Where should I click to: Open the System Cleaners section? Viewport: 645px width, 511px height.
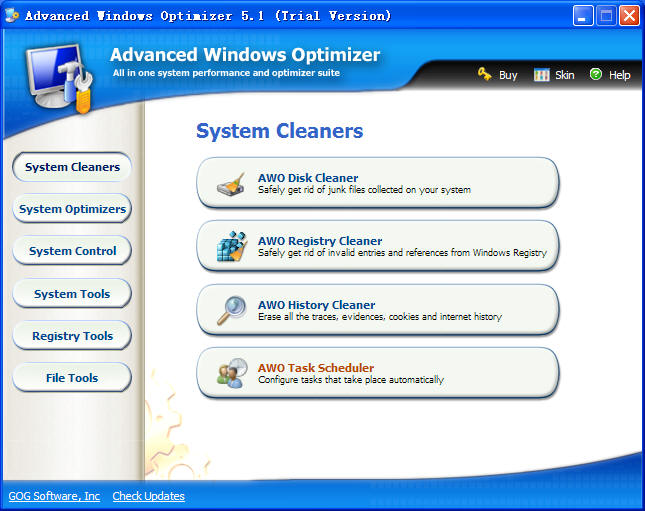click(x=72, y=167)
